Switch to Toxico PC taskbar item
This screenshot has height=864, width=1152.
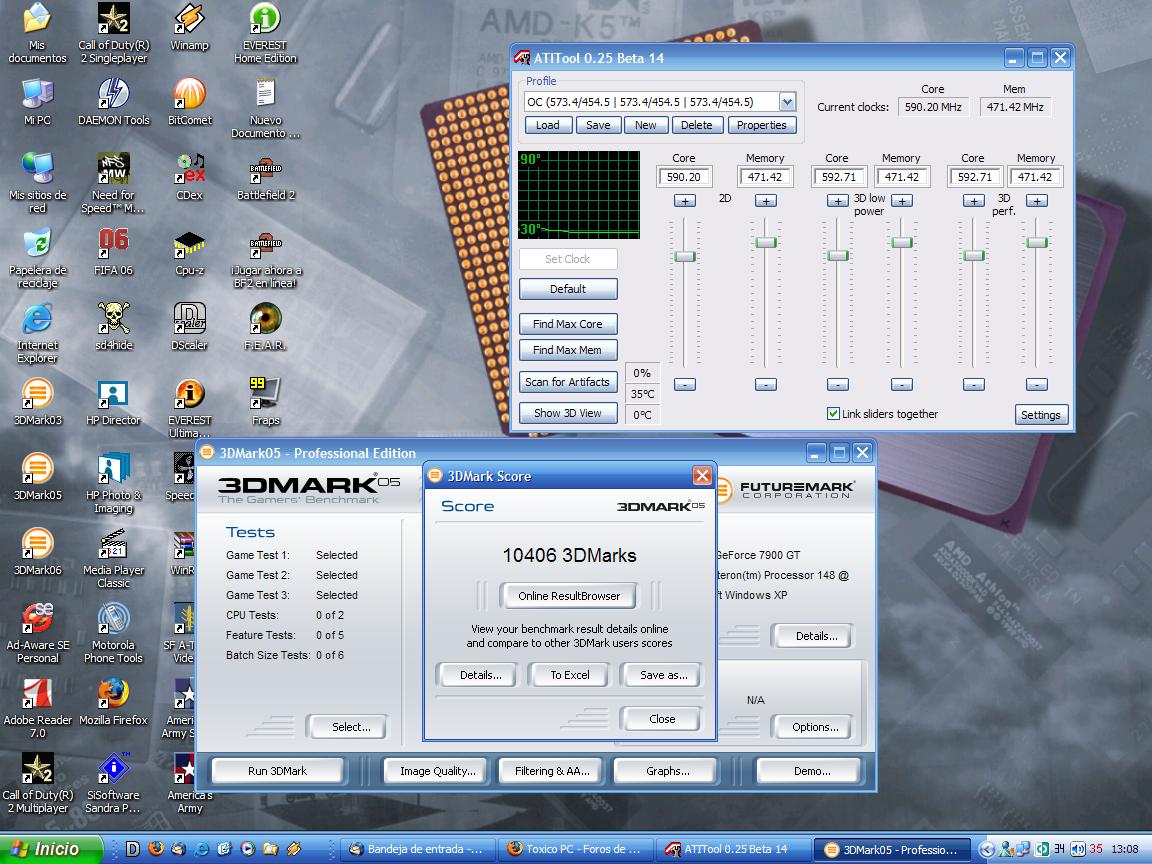(x=575, y=849)
